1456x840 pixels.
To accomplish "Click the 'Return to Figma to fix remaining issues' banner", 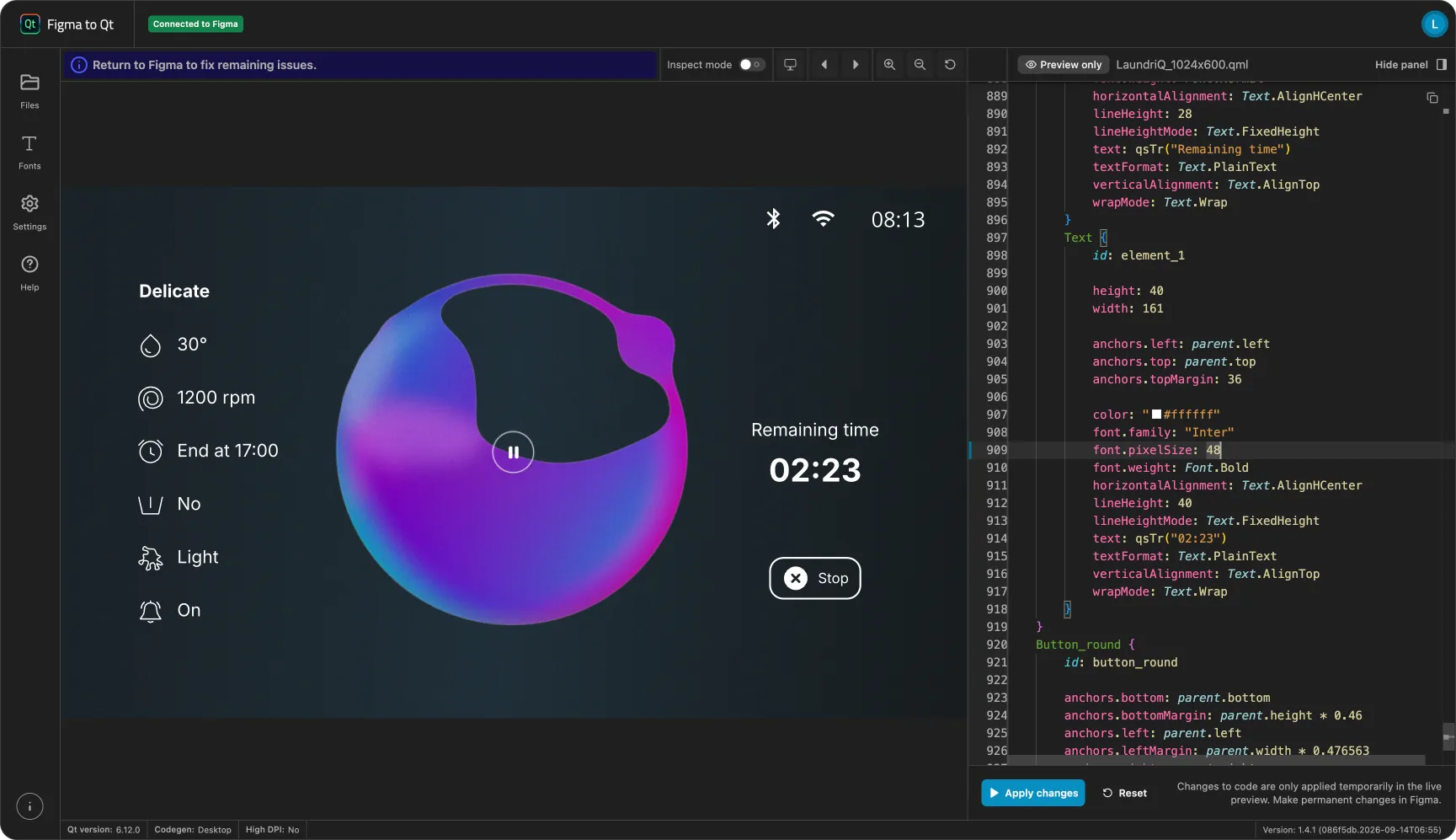I will coord(360,65).
